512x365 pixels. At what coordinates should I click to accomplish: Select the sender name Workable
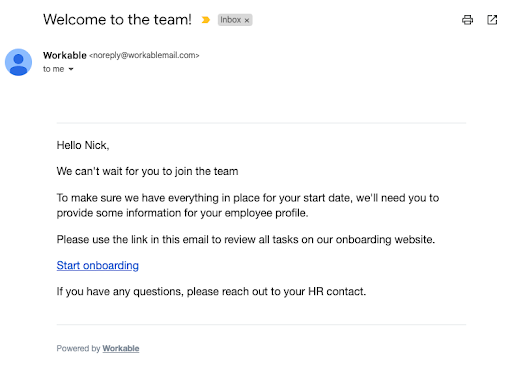click(65, 55)
